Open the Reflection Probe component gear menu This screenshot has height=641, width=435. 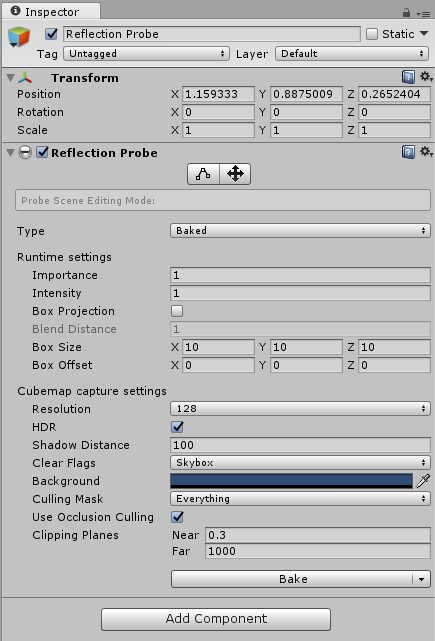[426, 152]
